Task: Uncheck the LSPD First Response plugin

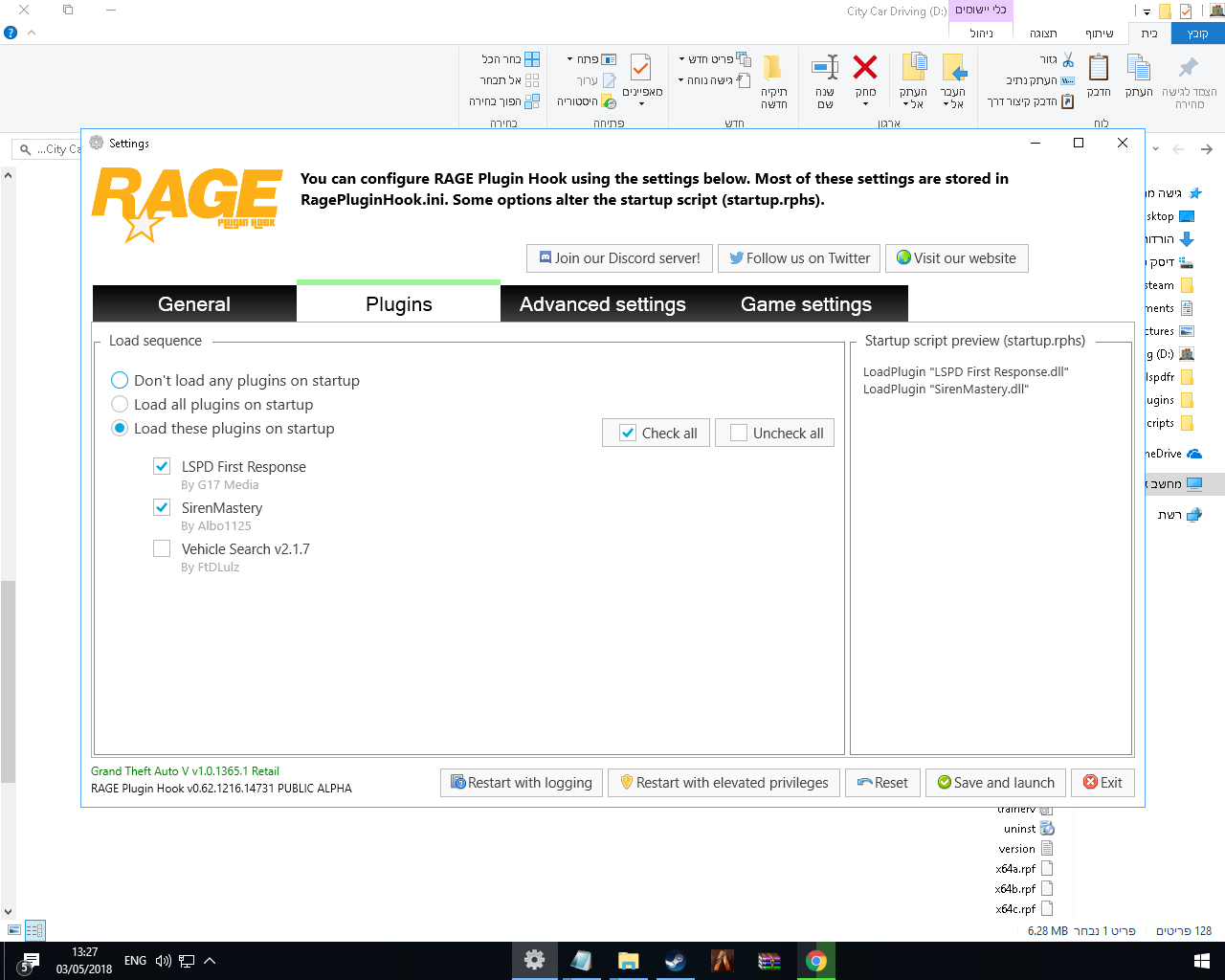Action: tap(163, 466)
